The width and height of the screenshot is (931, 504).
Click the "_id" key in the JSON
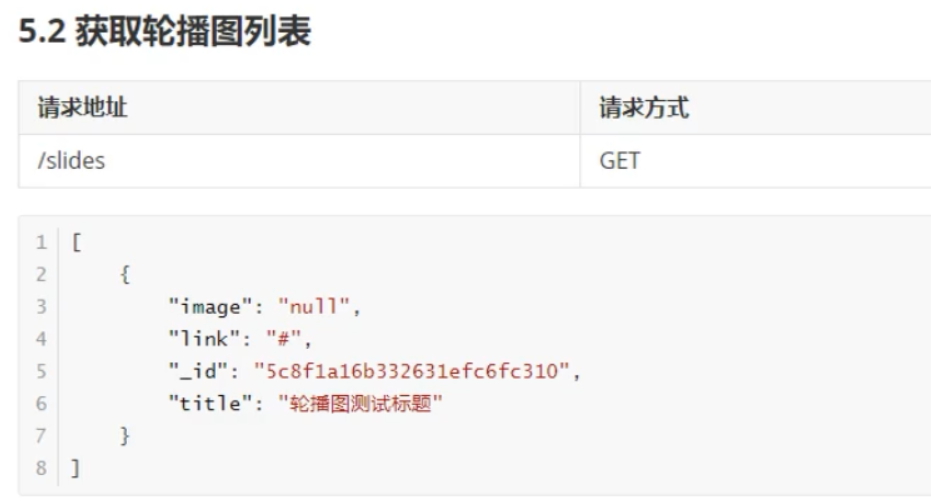click(200, 372)
